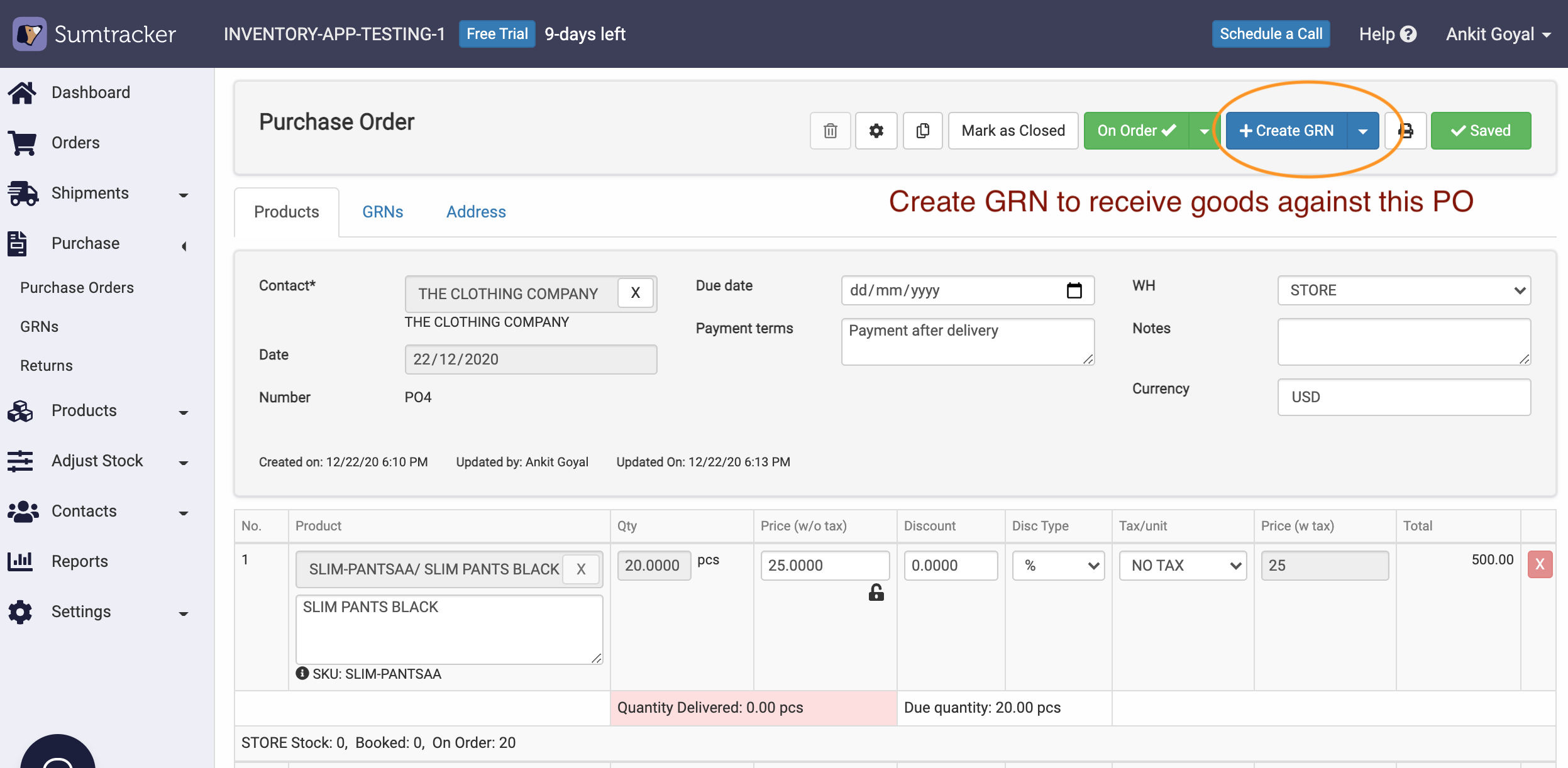This screenshot has height=768, width=1568.
Task: Switch to the Address tab
Action: 476,212
